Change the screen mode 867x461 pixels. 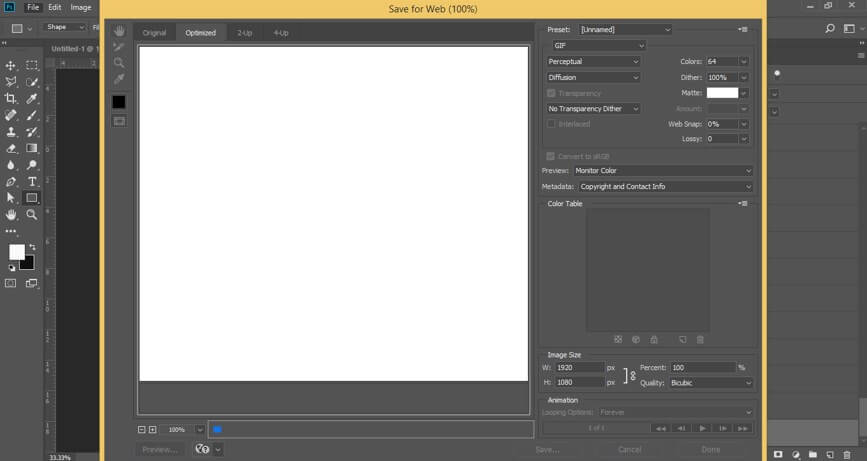32,284
